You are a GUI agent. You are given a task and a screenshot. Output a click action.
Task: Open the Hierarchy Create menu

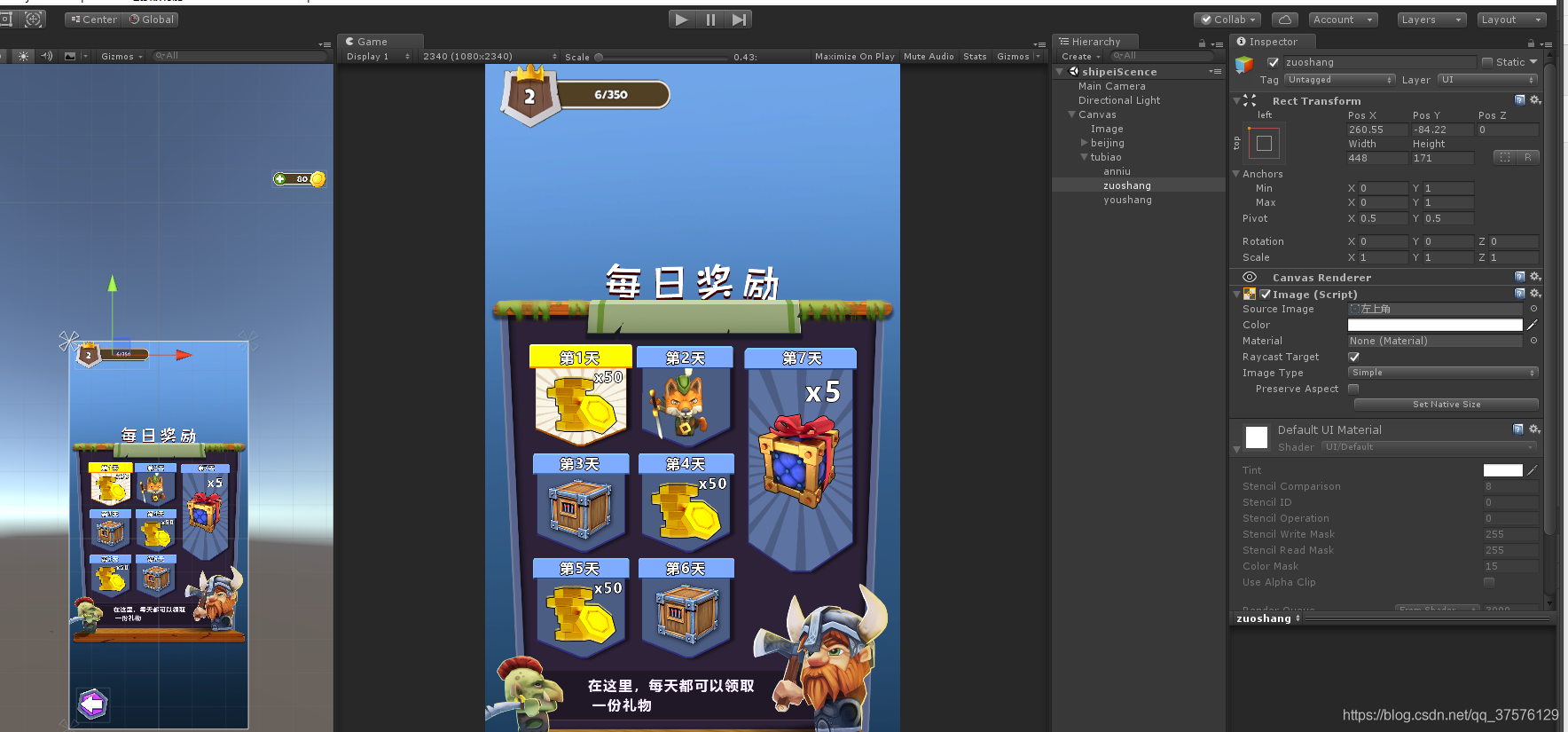(x=1080, y=57)
